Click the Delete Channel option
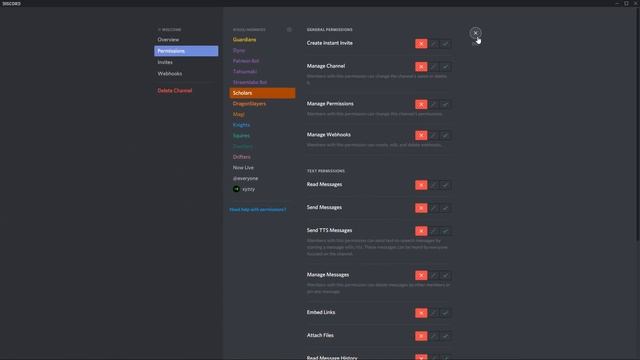640x360 pixels. point(186,91)
